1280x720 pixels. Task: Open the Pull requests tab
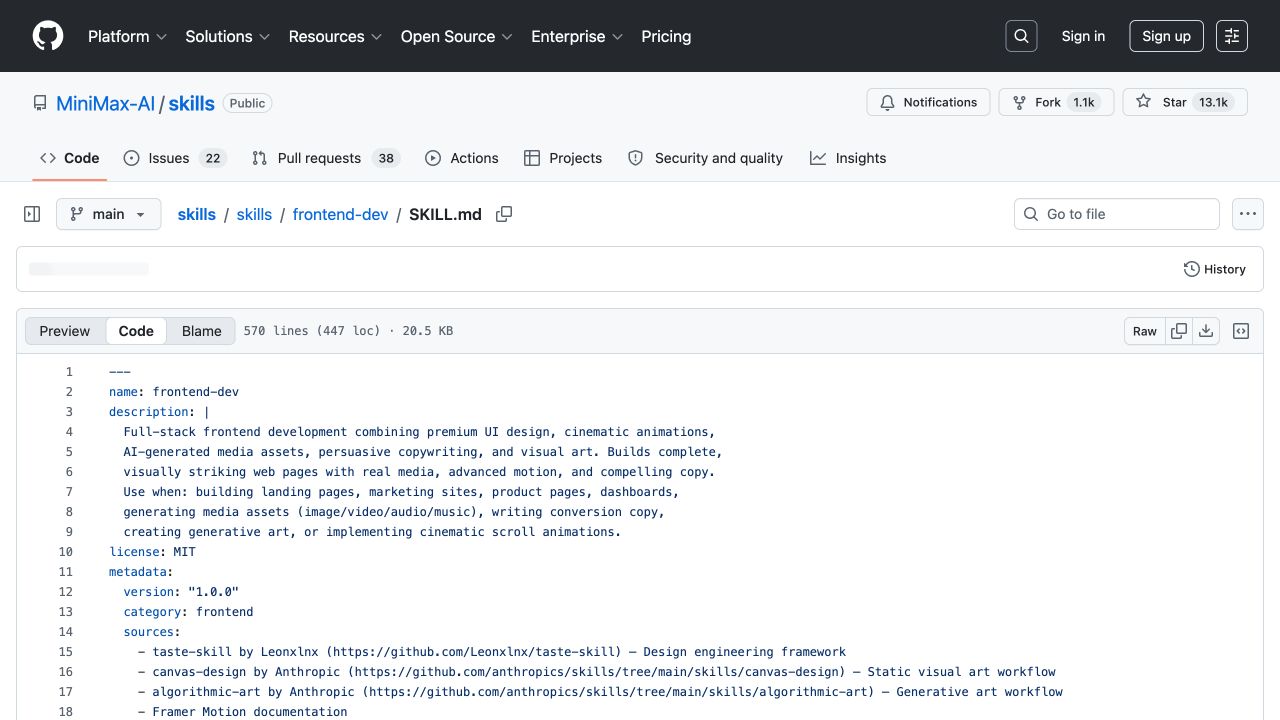325,158
